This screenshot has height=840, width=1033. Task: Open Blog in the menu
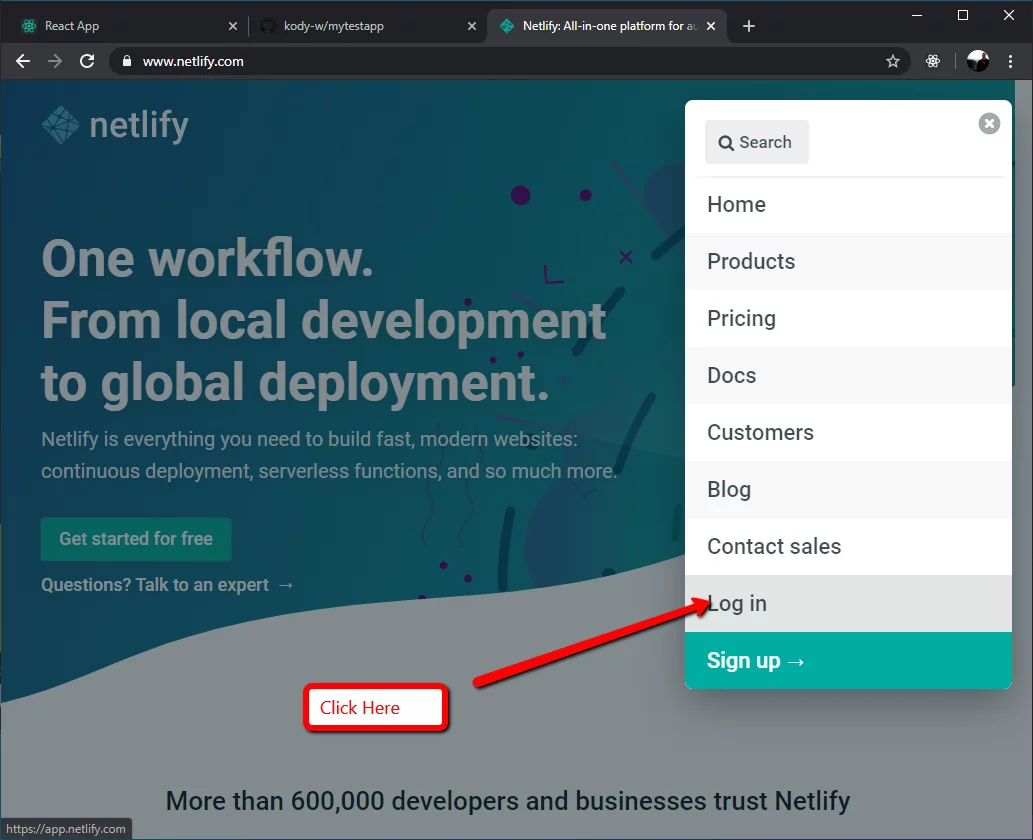pos(848,490)
